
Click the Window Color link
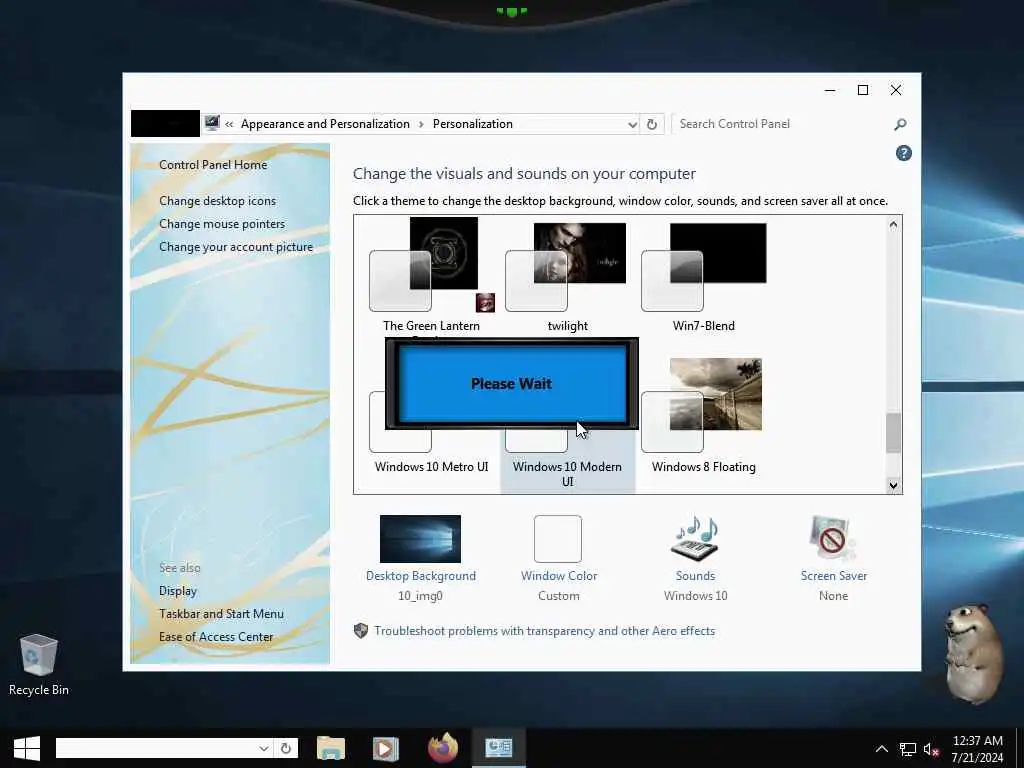559,576
